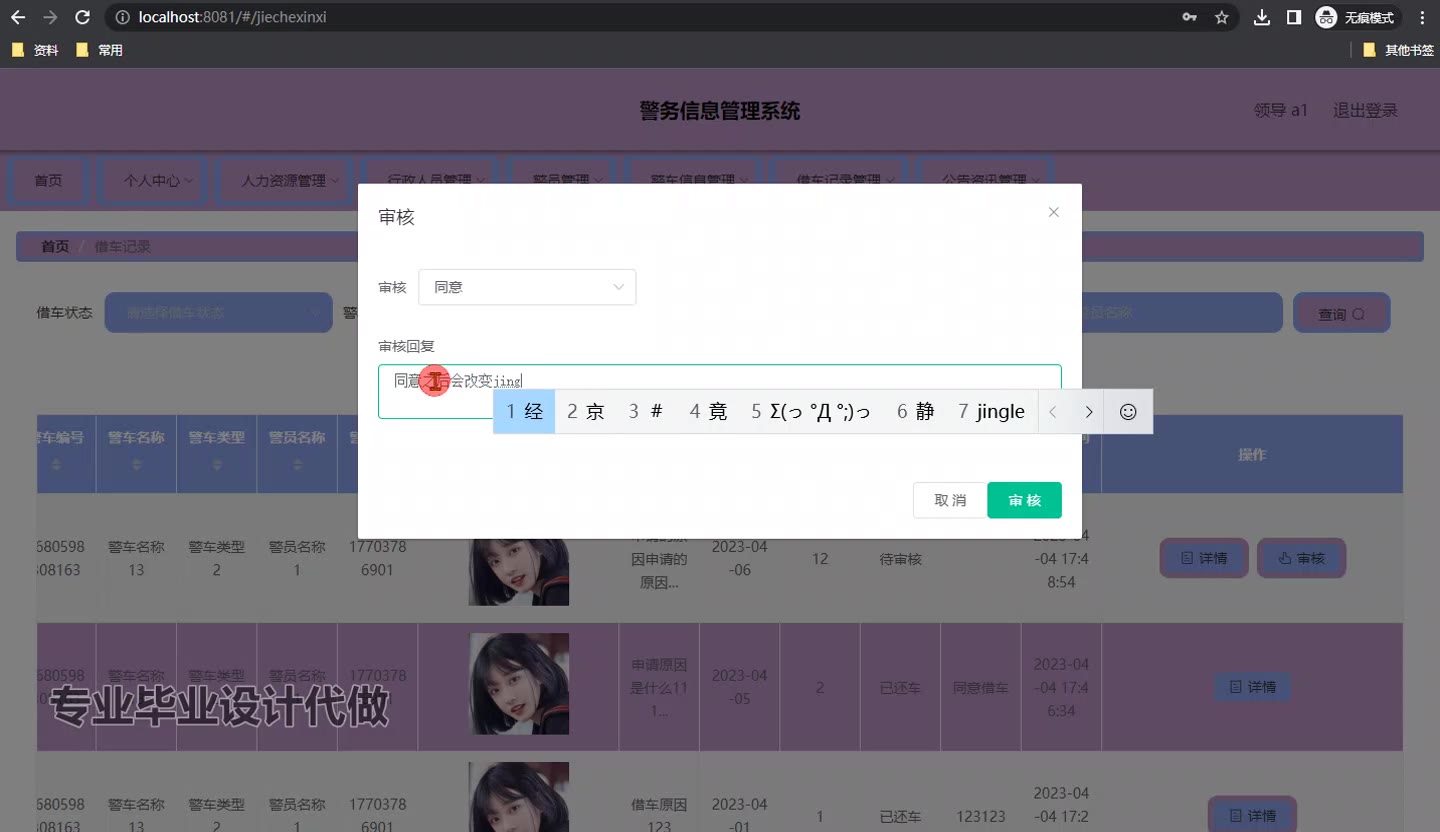
Task: Click photo thumbnail in 同意借车 row
Action: point(519,684)
